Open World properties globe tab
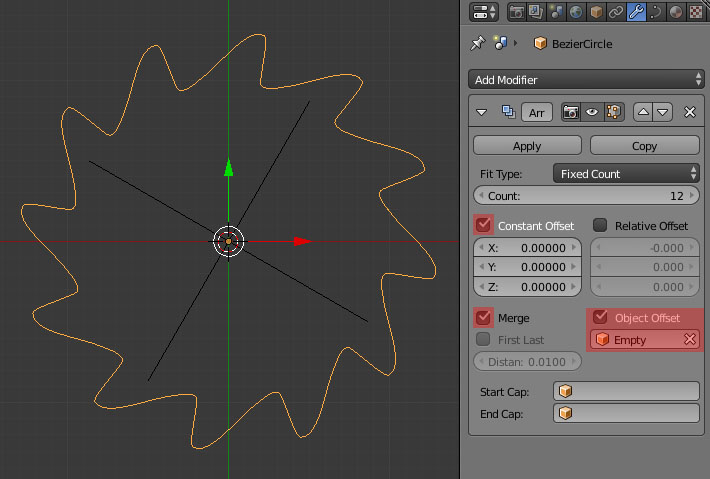The height and width of the screenshot is (479, 710). pos(576,12)
